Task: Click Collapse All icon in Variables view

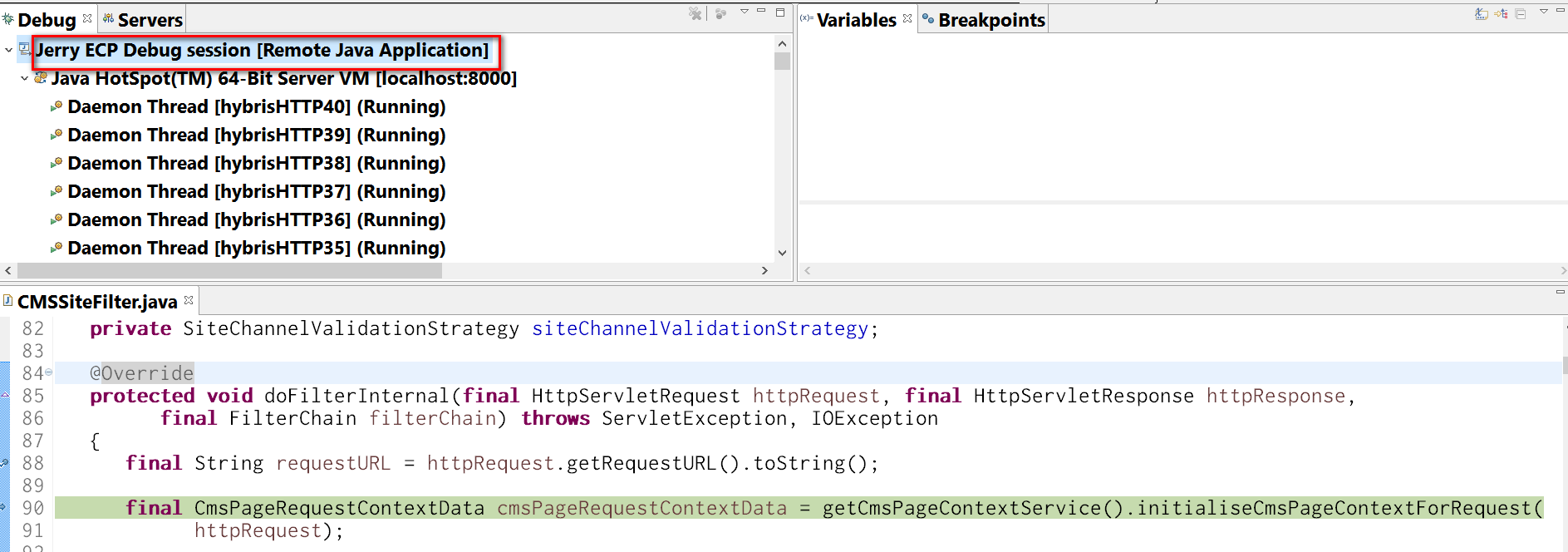Action: coord(1521,13)
